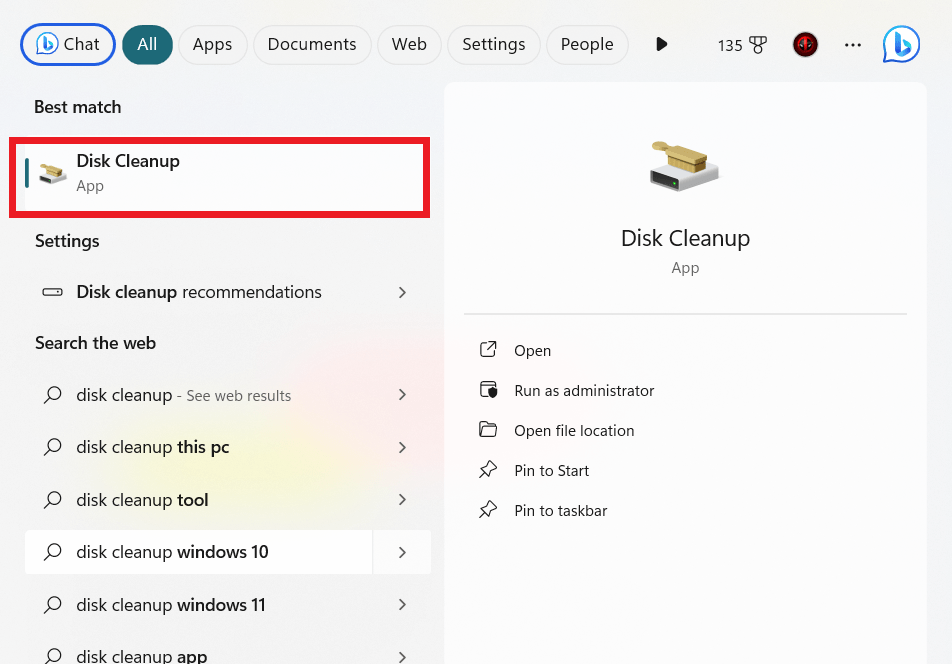Select 'disk cleanup windows 10' suggestion

point(199,552)
